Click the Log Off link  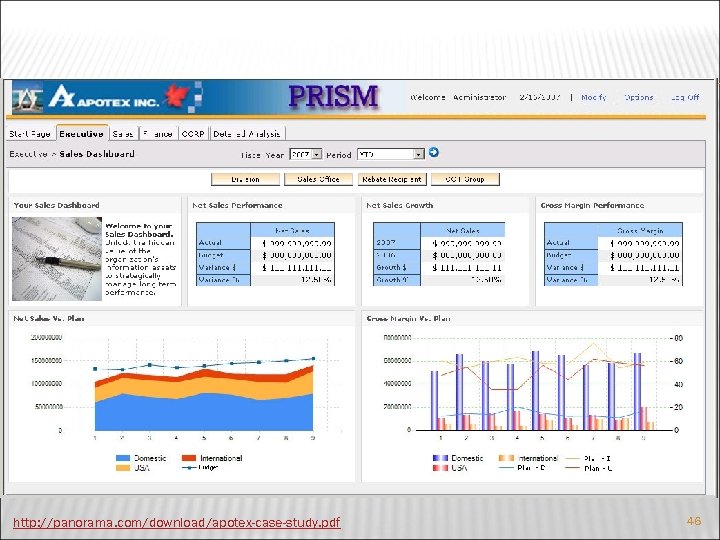pyautogui.click(x=685, y=97)
